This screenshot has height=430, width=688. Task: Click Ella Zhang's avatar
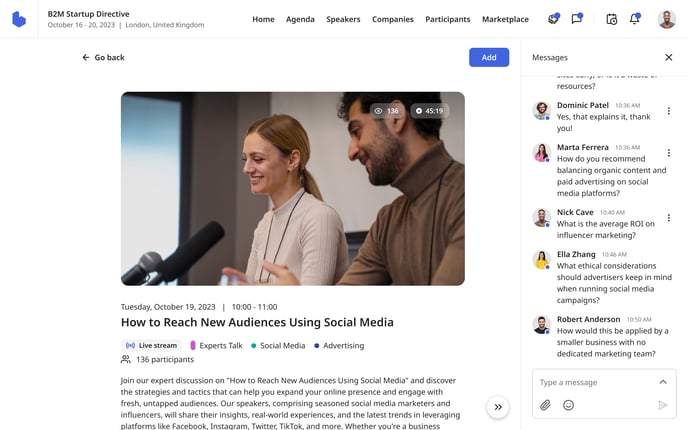542,259
